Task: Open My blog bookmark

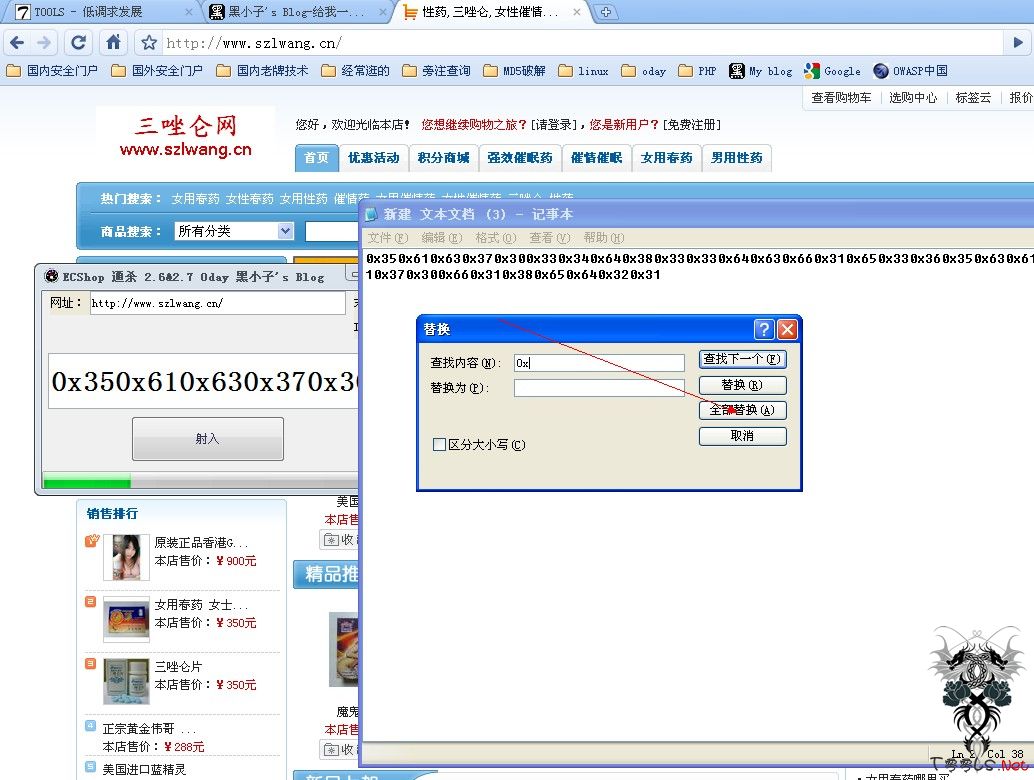Action: click(760, 71)
